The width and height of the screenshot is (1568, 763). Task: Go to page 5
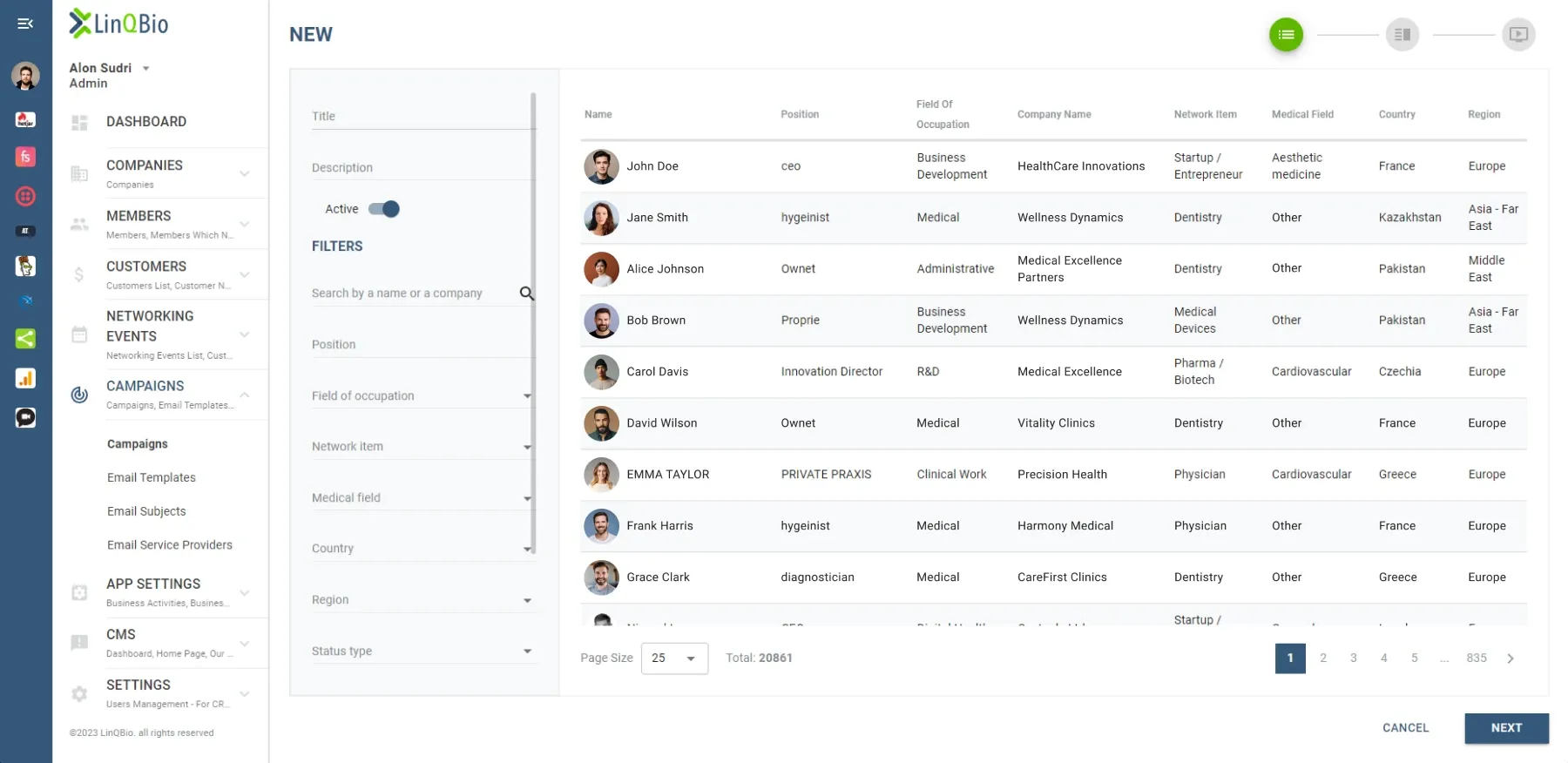tap(1415, 658)
